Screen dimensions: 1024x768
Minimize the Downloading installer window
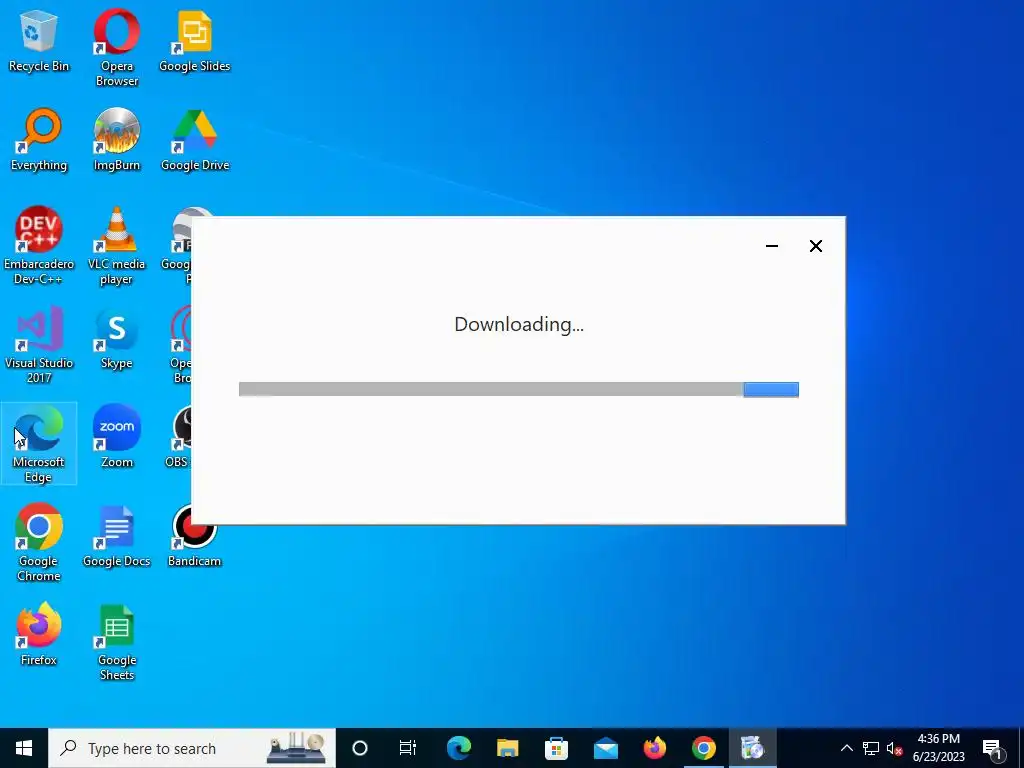(772, 246)
